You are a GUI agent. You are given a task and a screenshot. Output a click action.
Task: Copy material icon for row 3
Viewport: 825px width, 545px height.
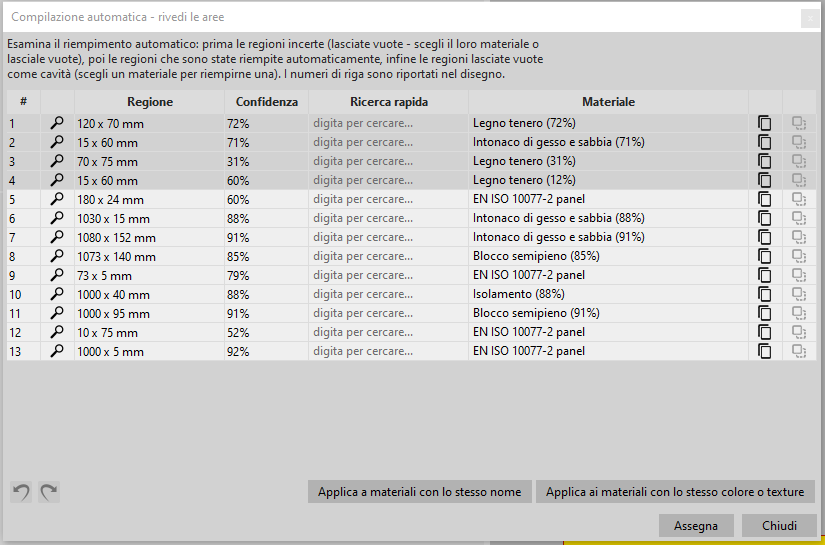(764, 161)
